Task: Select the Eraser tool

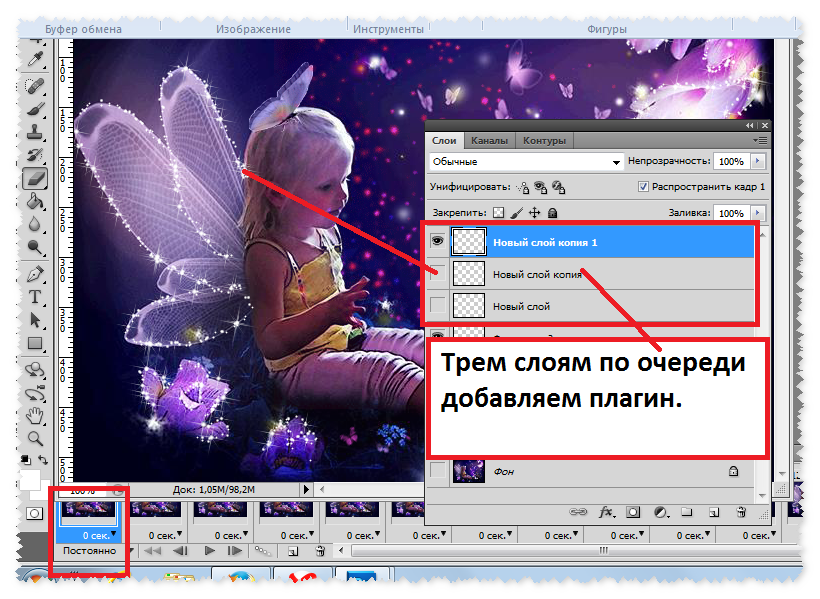Action: (35, 178)
